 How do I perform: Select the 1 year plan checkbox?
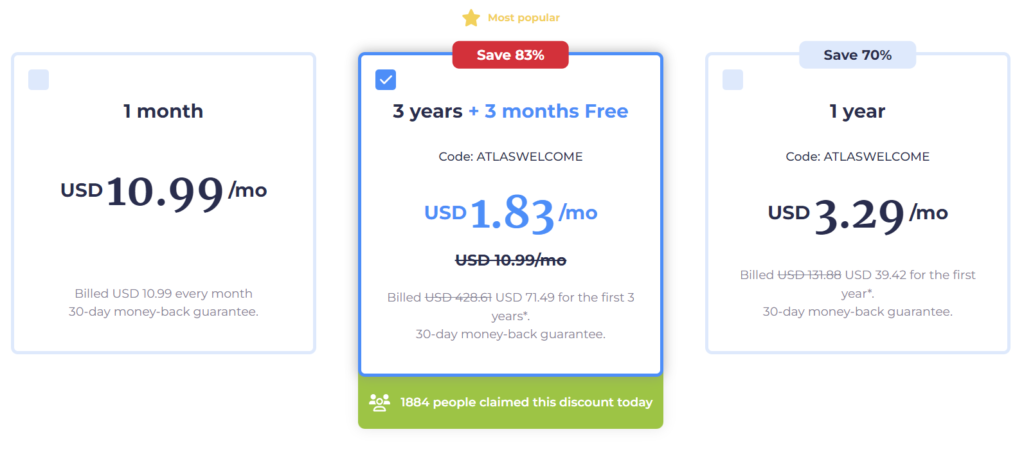pyautogui.click(x=732, y=80)
